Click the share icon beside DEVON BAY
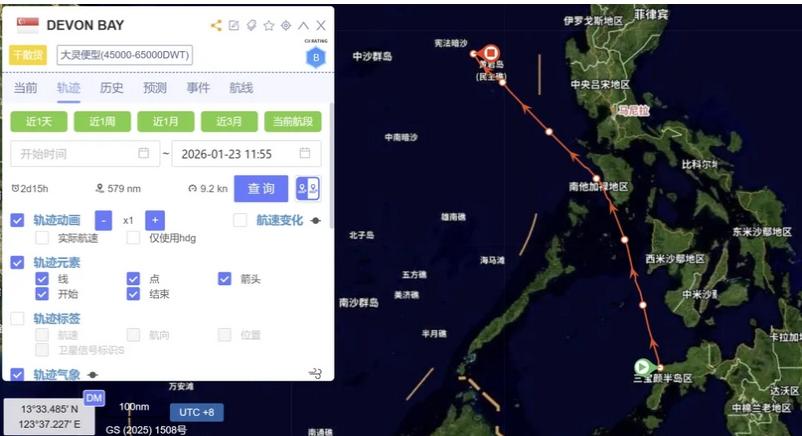 pyautogui.click(x=216, y=26)
